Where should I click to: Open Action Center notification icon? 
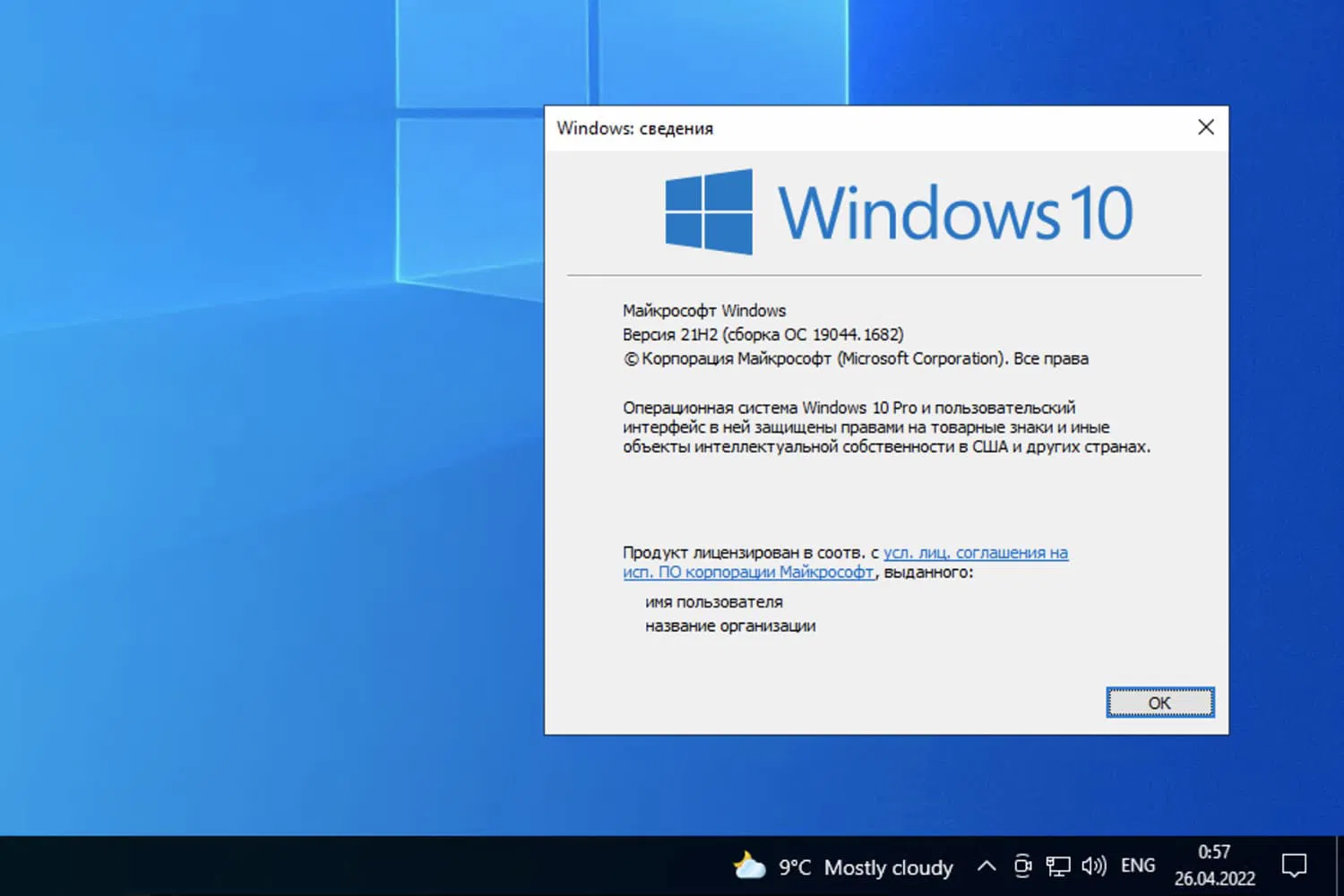(x=1297, y=866)
